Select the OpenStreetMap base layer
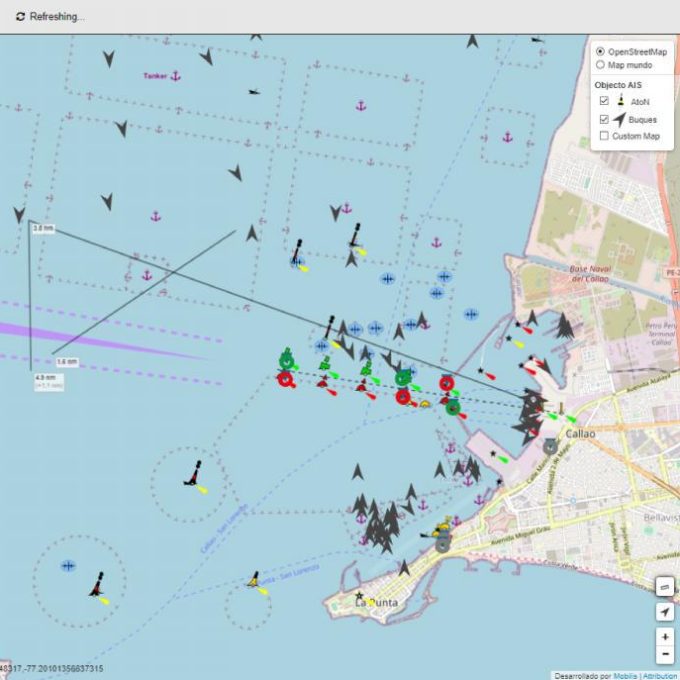The width and height of the screenshot is (680, 680). pyautogui.click(x=600, y=51)
